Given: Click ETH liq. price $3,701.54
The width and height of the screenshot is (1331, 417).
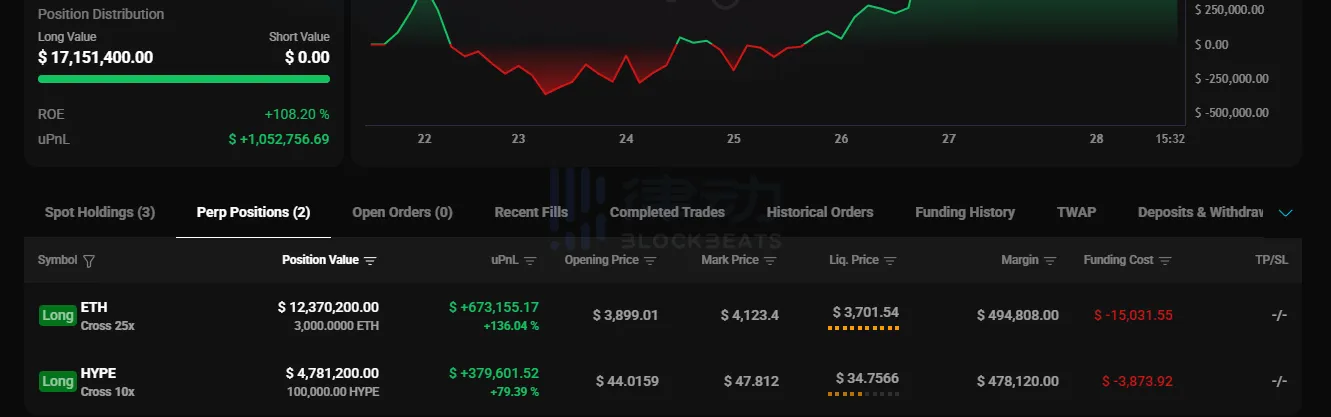Looking at the screenshot, I should (865, 312).
